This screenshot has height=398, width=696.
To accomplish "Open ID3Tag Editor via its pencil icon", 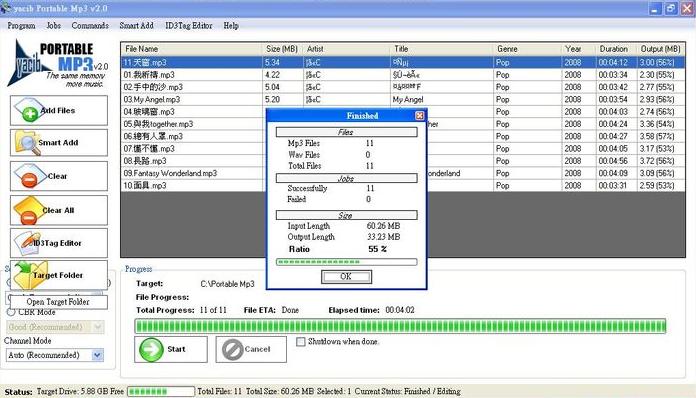I will (28, 243).
